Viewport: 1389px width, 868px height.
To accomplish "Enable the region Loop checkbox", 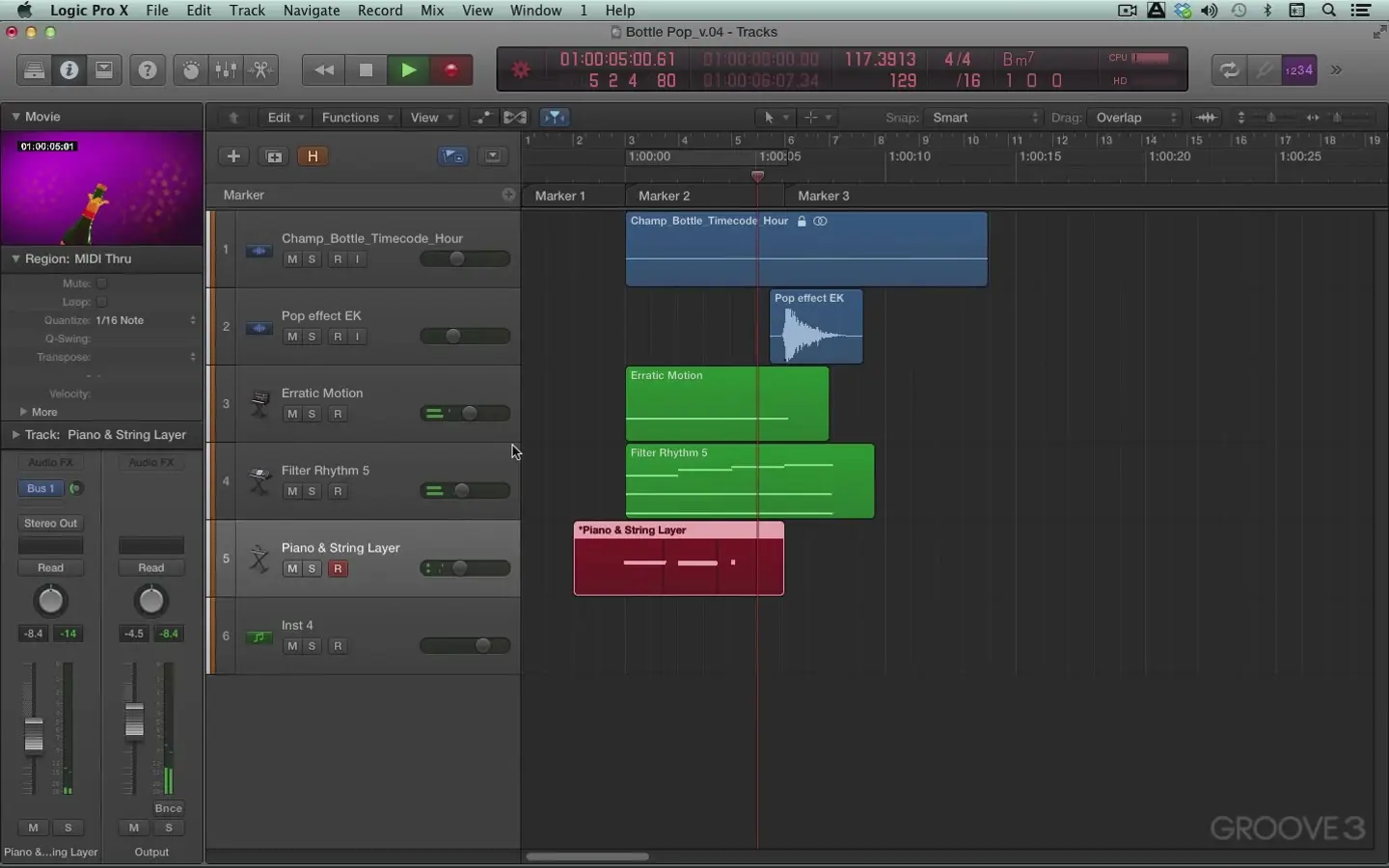I will [101, 302].
